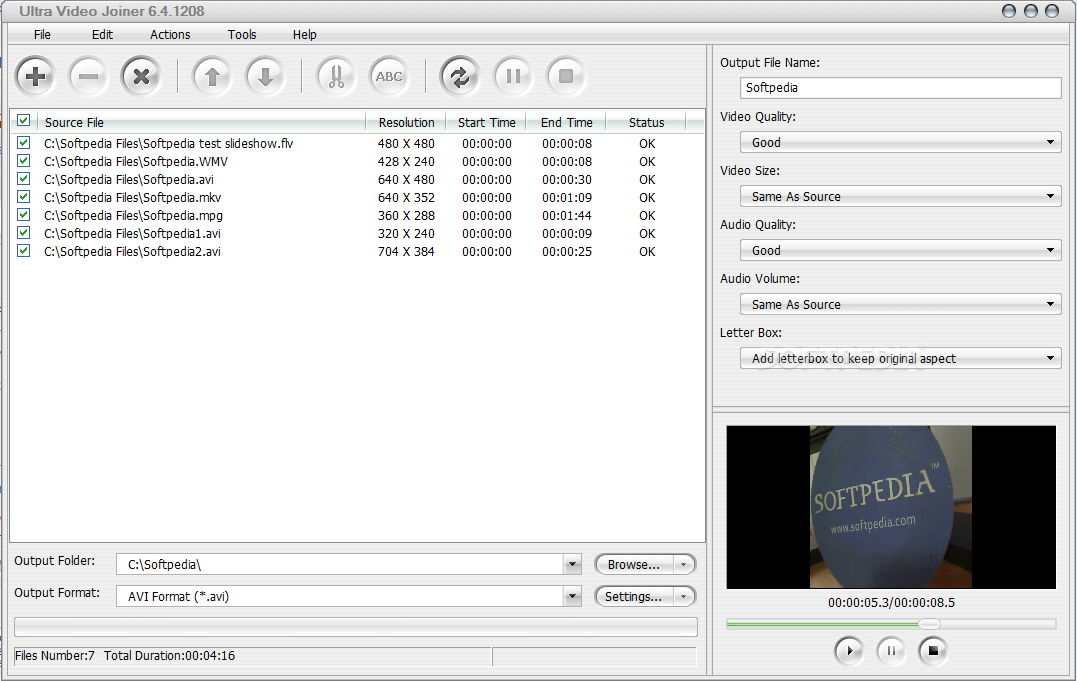1077x681 pixels.
Task: Open the Tools menu
Action: point(242,34)
